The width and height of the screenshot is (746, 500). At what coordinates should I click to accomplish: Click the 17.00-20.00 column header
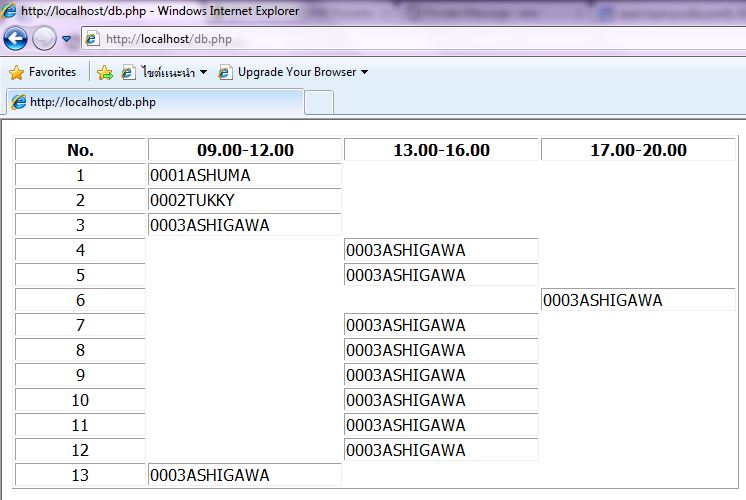point(638,150)
